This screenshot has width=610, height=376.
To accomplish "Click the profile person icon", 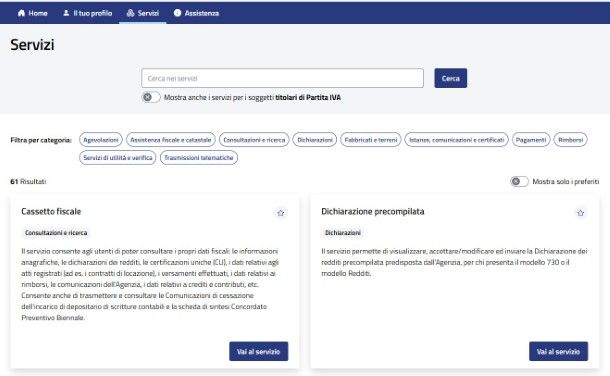I will (66, 13).
